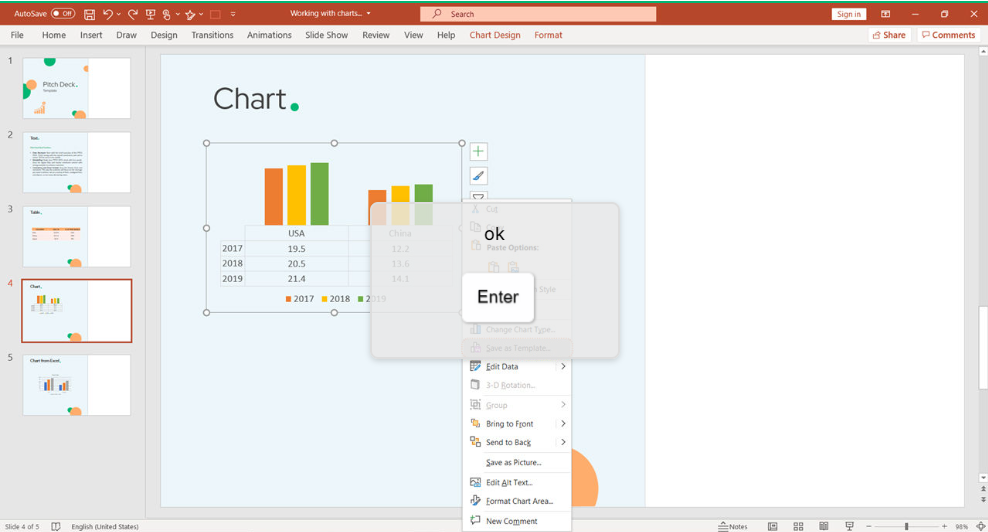The width and height of the screenshot is (988, 532).
Task: Click the spell check book icon
Action: [x=55, y=526]
